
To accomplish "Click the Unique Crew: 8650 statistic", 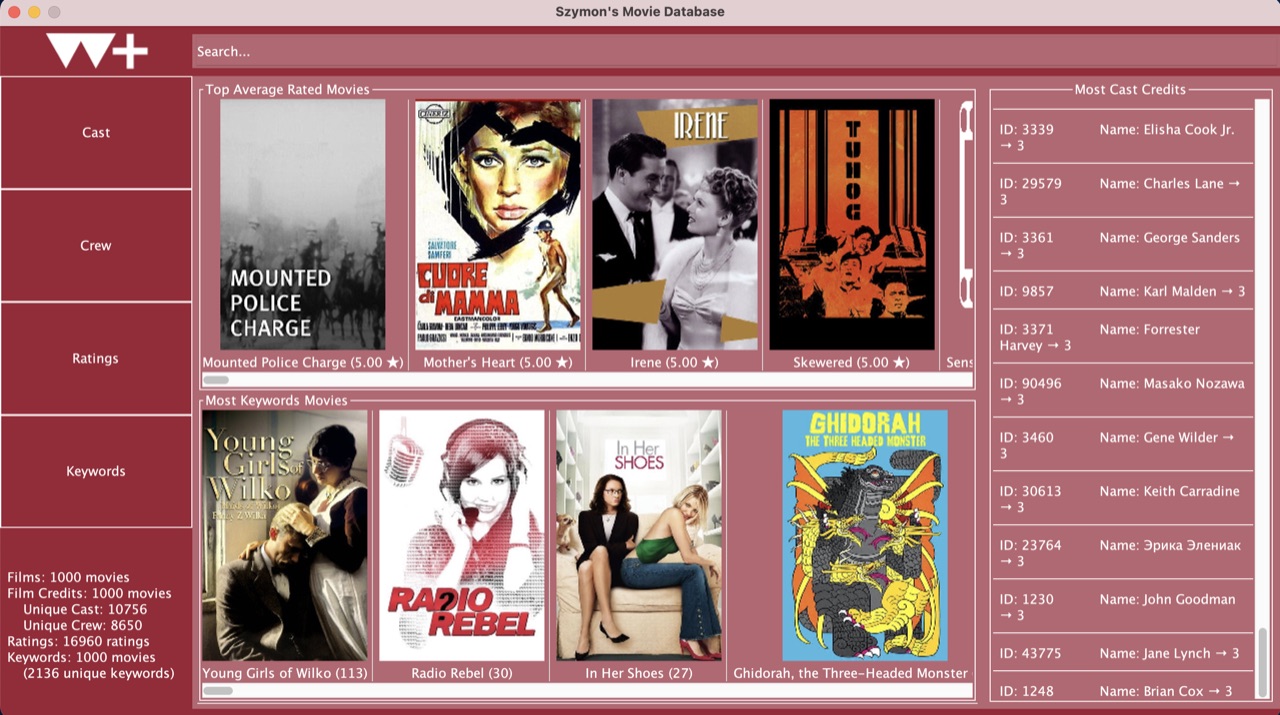I will point(82,625).
